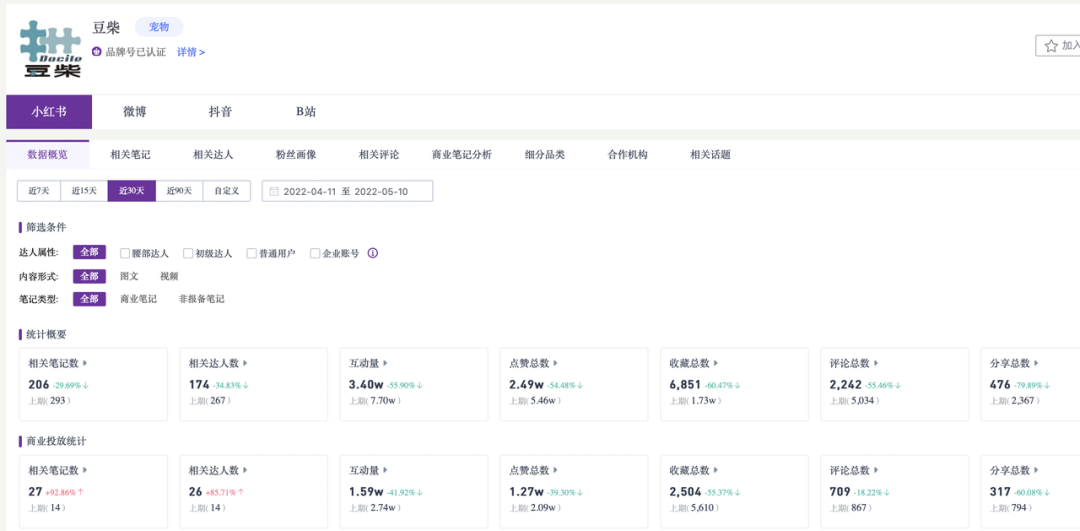Open the 细分品类 sub-tab
Image resolution: width=1080 pixels, height=531 pixels.
tap(545, 155)
